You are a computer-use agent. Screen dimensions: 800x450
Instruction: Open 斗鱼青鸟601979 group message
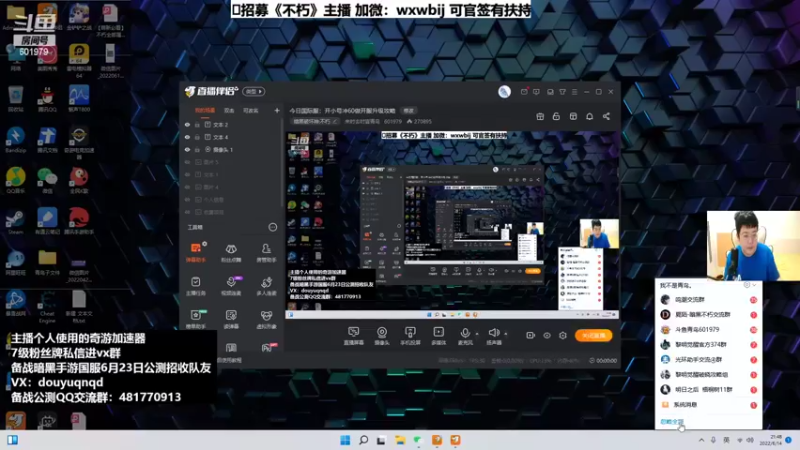pyautogui.click(x=709, y=330)
